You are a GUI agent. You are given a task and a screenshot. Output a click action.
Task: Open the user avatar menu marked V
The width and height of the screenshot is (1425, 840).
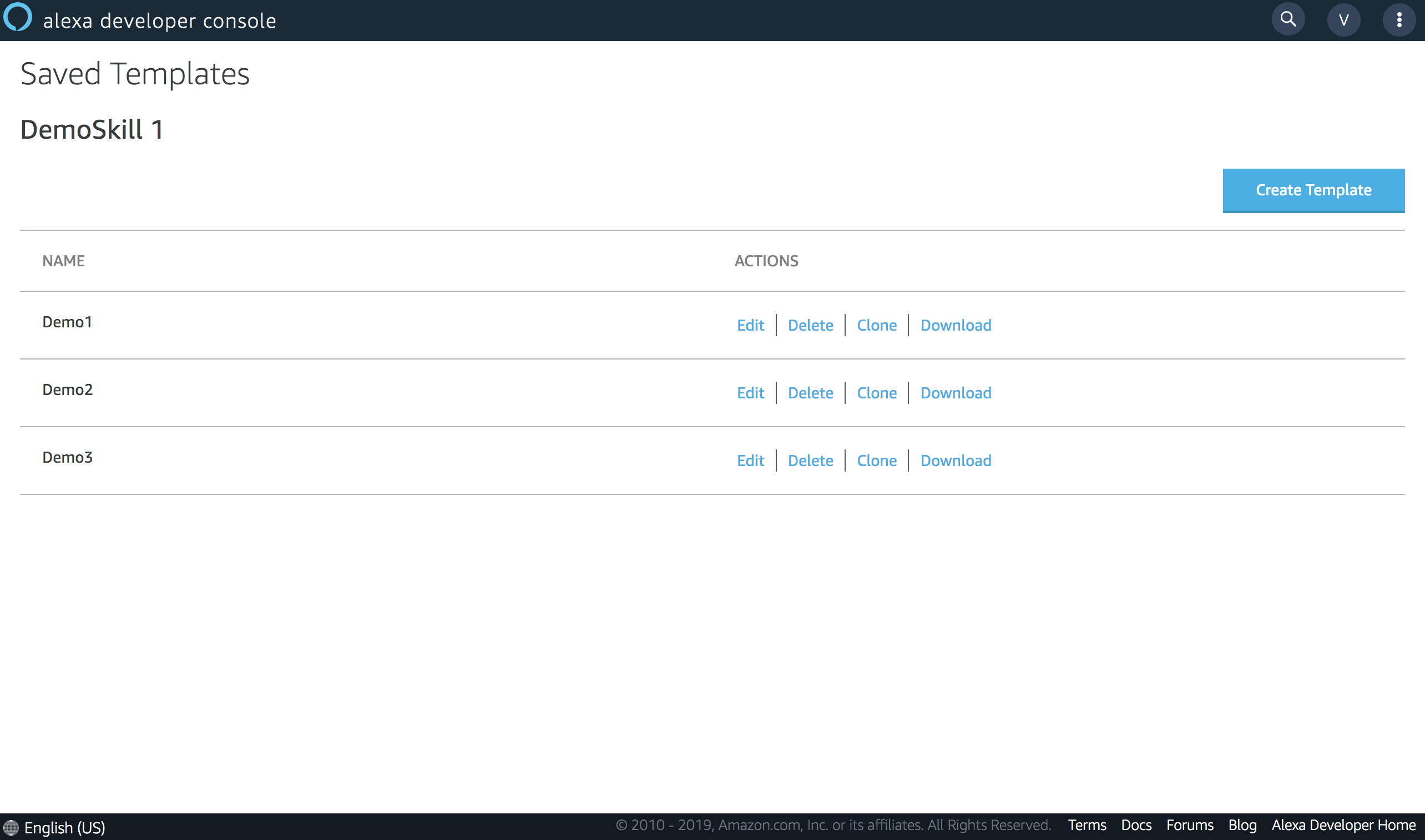pyautogui.click(x=1343, y=19)
